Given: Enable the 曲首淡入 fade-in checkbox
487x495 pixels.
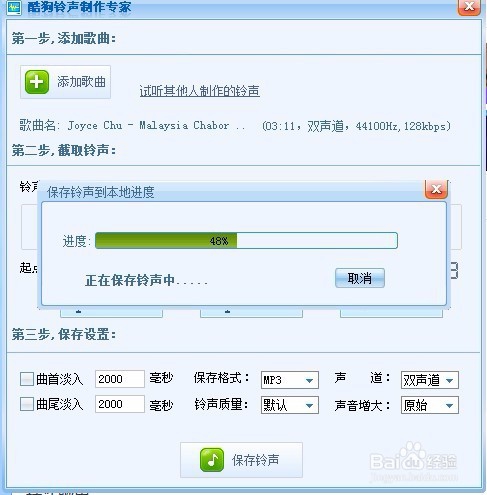Looking at the screenshot, I should [x=27, y=379].
